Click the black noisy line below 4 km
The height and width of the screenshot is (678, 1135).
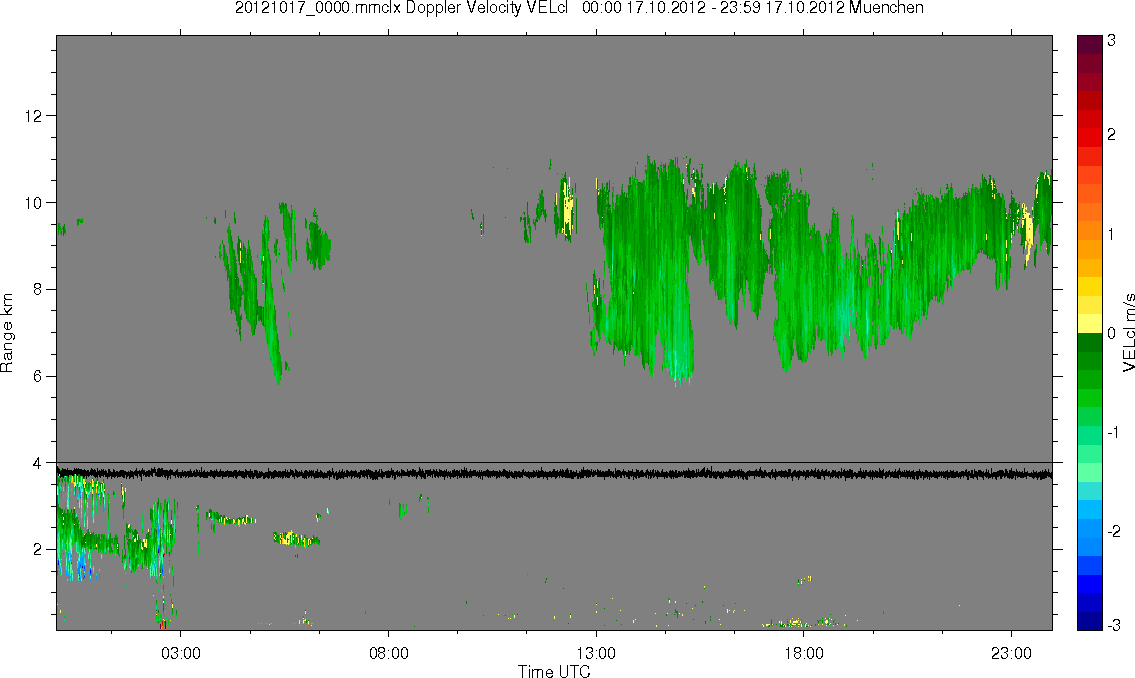click(554, 474)
